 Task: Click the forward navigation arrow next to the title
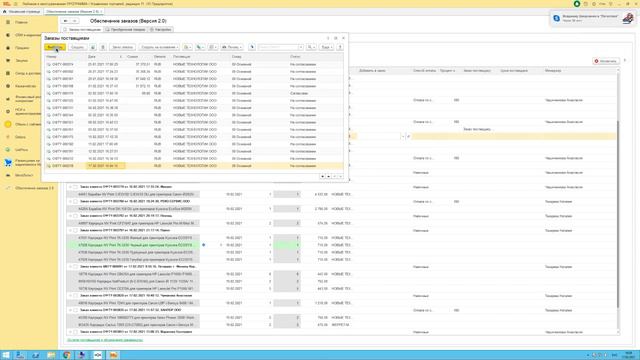74,21
